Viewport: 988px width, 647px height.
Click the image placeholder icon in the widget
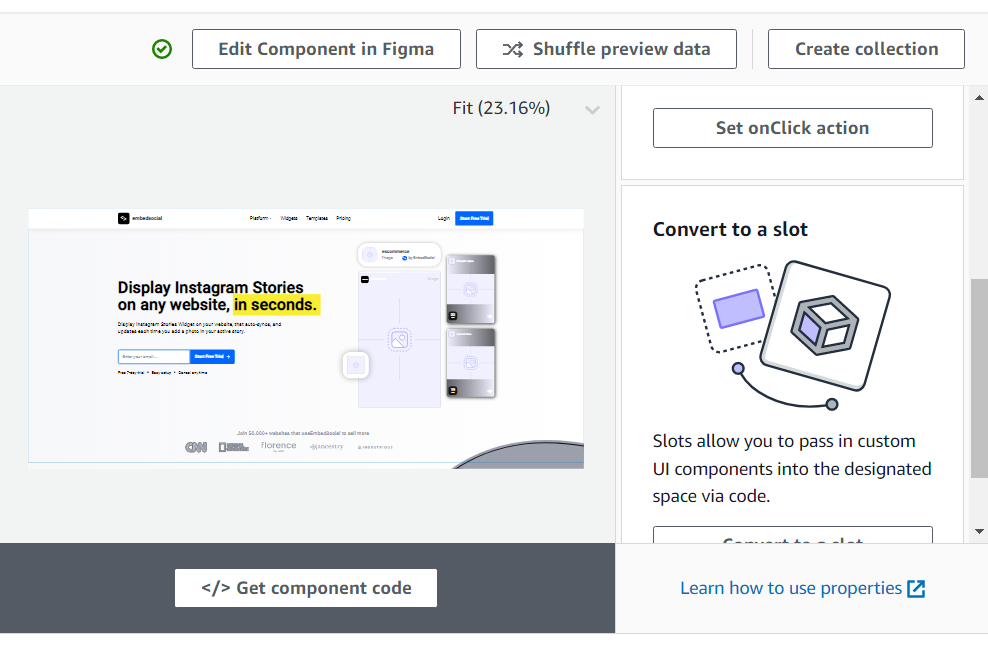(x=398, y=340)
